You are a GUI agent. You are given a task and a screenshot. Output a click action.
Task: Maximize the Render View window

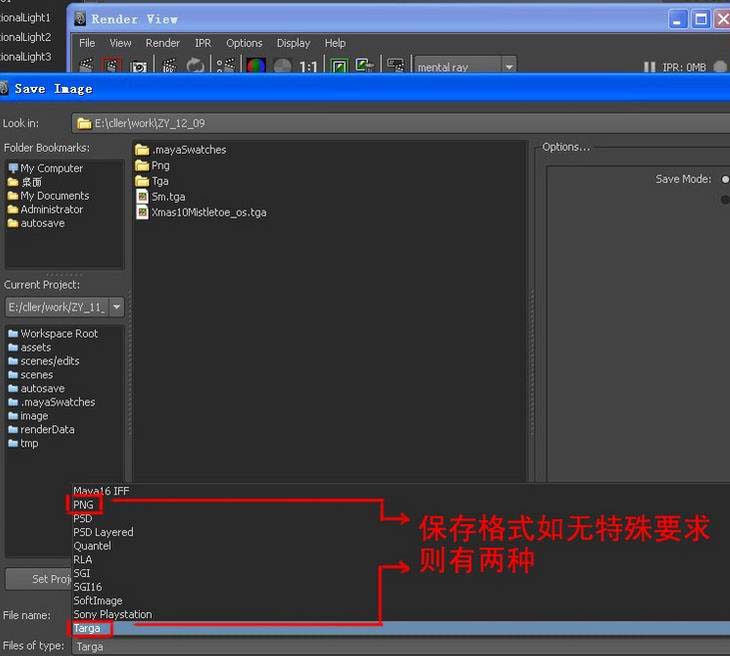pos(701,19)
